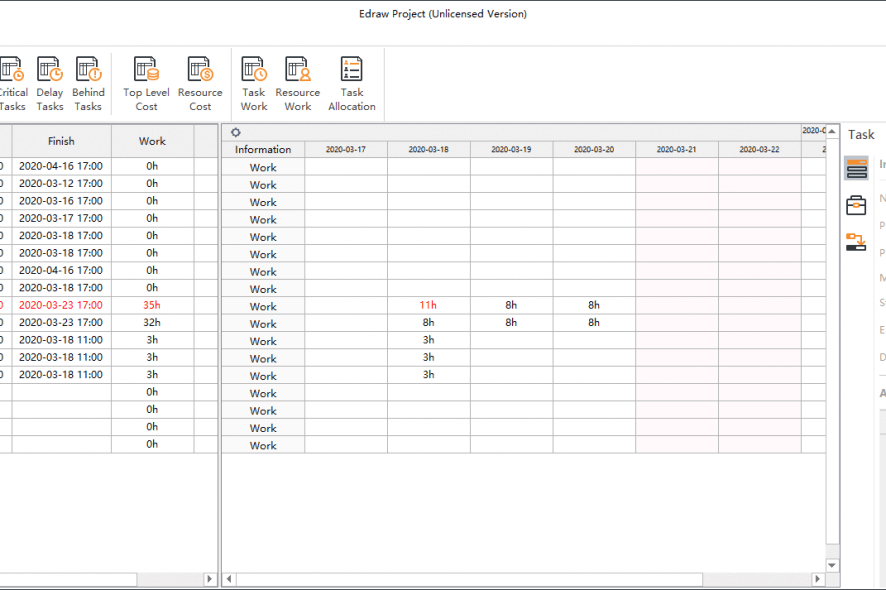This screenshot has height=590, width=886.
Task: Open the Task Allocation report
Action: click(x=351, y=84)
